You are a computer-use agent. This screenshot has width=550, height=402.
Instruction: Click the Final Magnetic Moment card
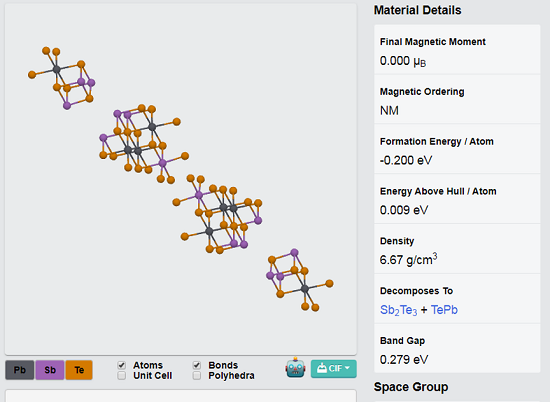tap(457, 49)
